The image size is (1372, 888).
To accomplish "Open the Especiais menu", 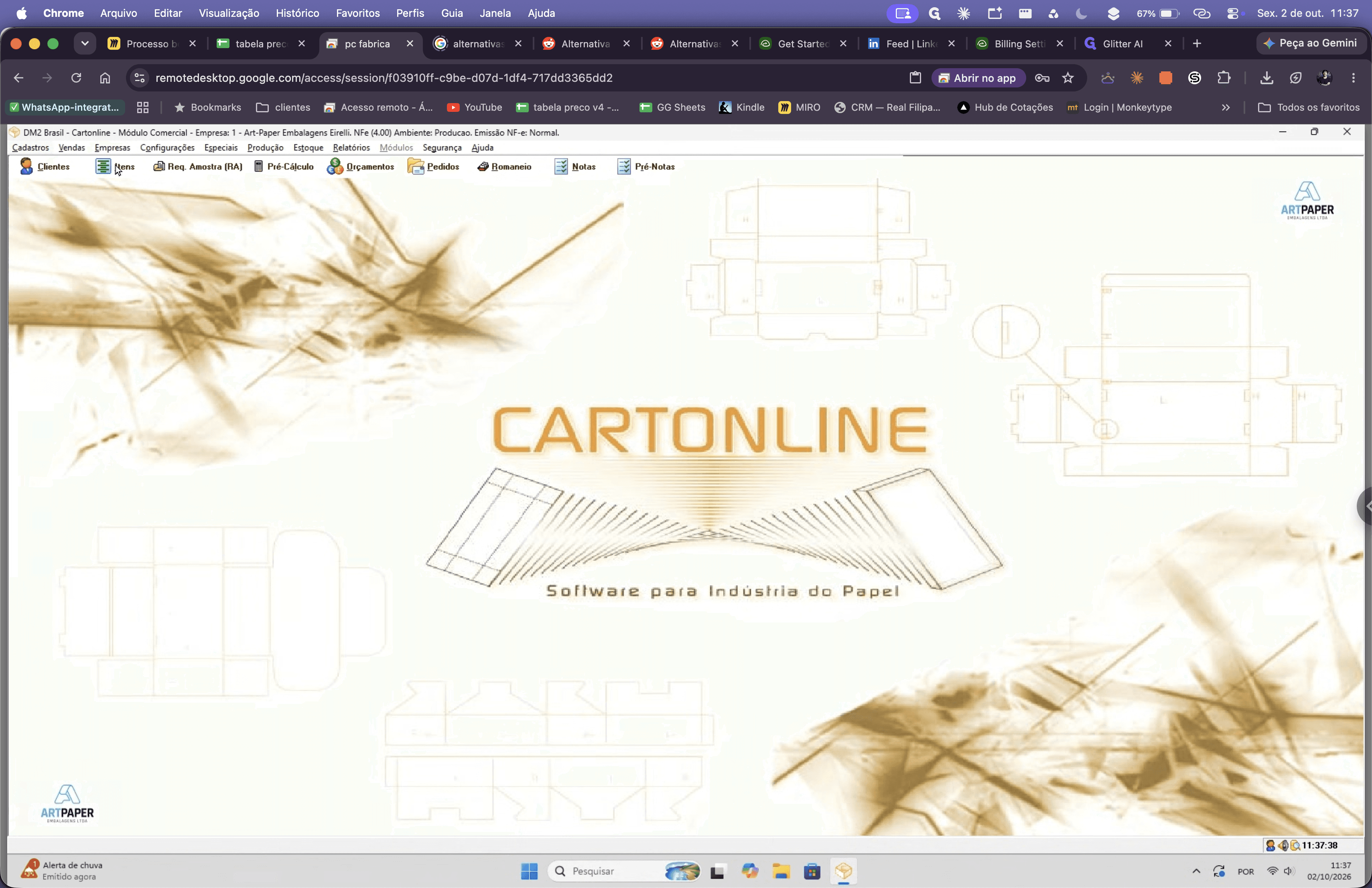I will (221, 148).
